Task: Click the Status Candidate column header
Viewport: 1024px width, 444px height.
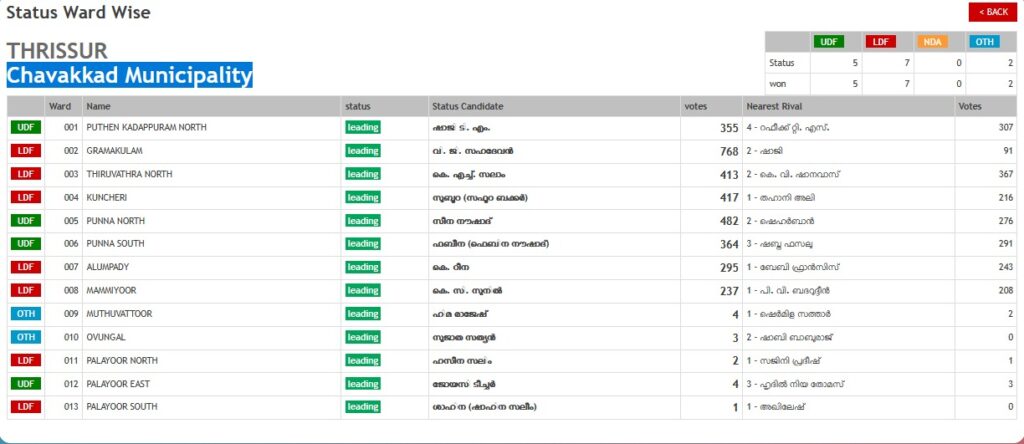Action: click(x=467, y=106)
